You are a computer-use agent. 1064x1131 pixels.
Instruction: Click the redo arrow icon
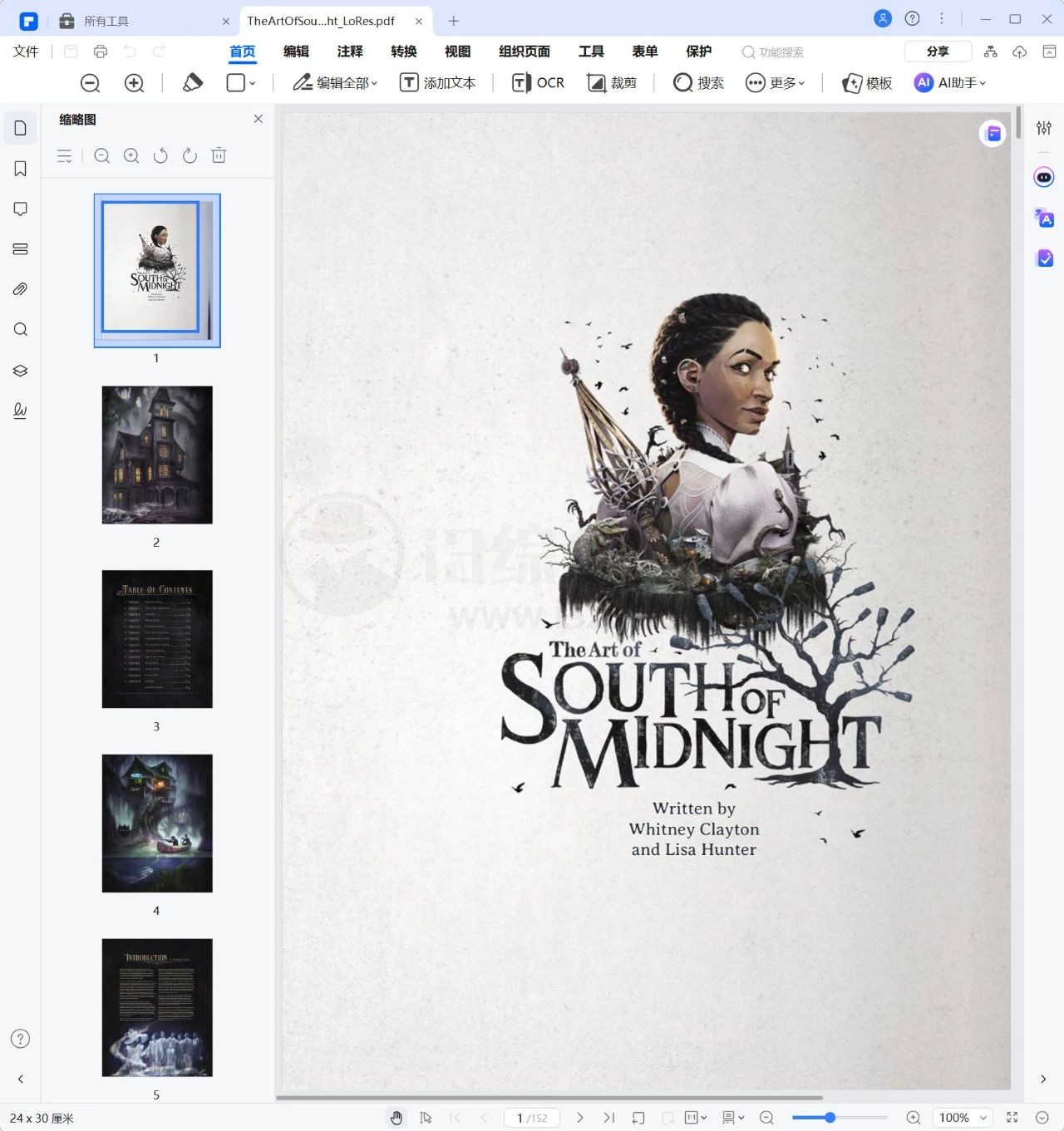159,52
